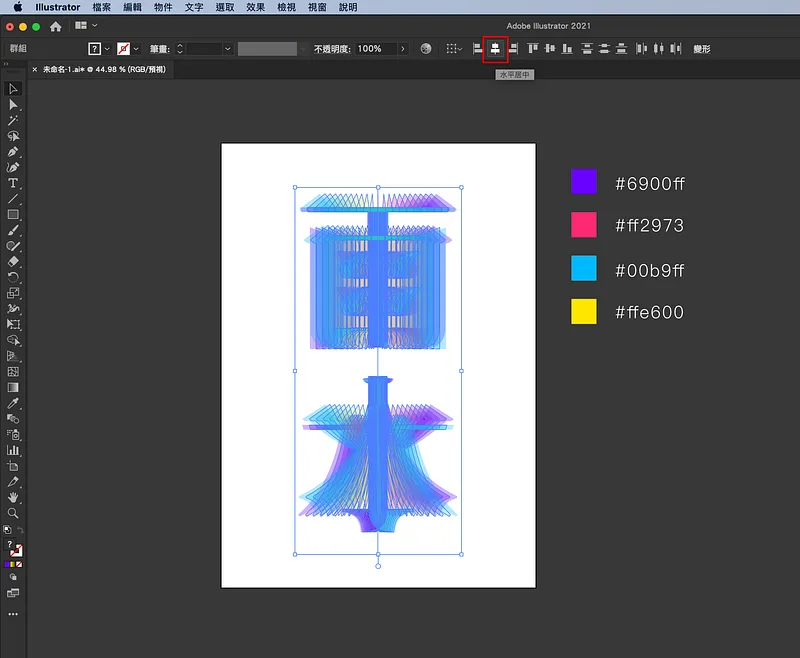This screenshot has width=800, height=658.
Task: Open the stroke color dropdown arrow
Action: (136, 49)
